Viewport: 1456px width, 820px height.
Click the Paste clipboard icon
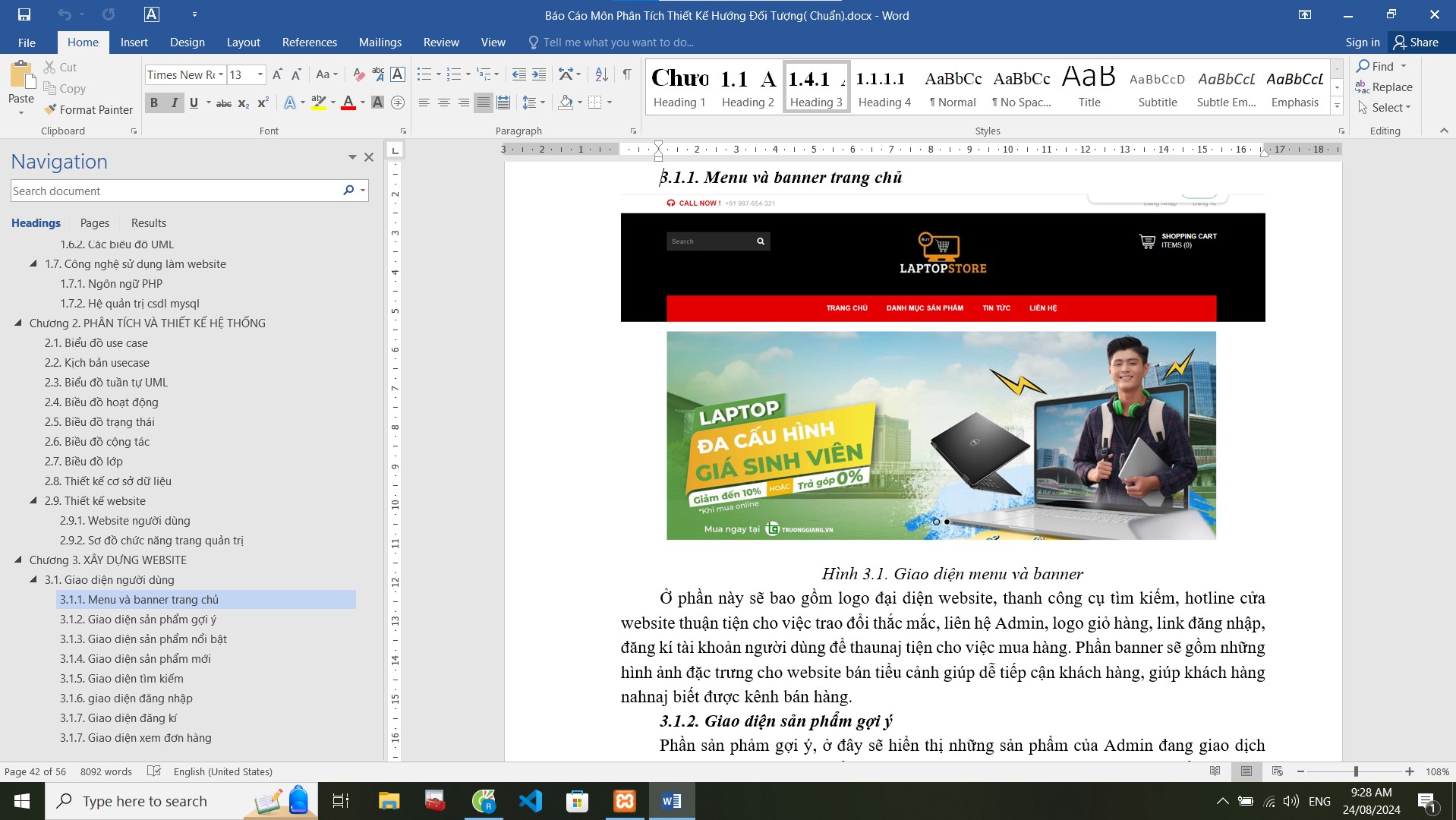pos(21,76)
